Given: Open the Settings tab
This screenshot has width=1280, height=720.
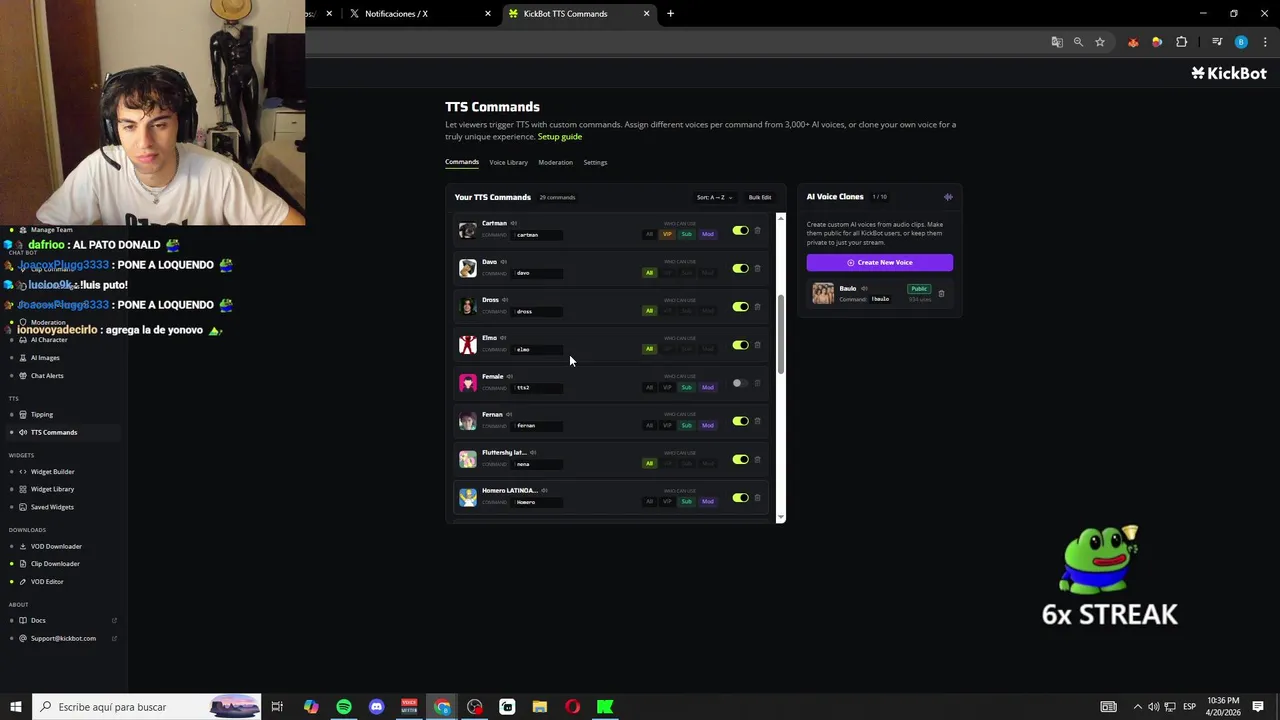Looking at the screenshot, I should pos(595,162).
